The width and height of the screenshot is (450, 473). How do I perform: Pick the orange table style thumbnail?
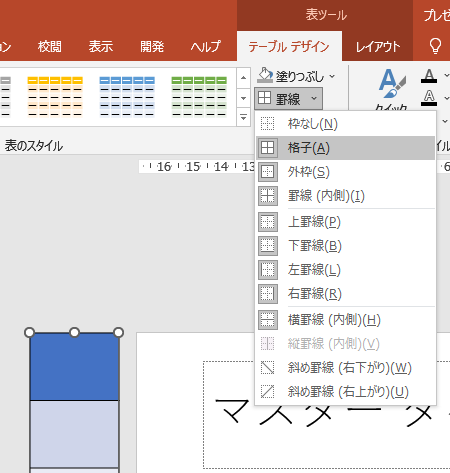55,97
